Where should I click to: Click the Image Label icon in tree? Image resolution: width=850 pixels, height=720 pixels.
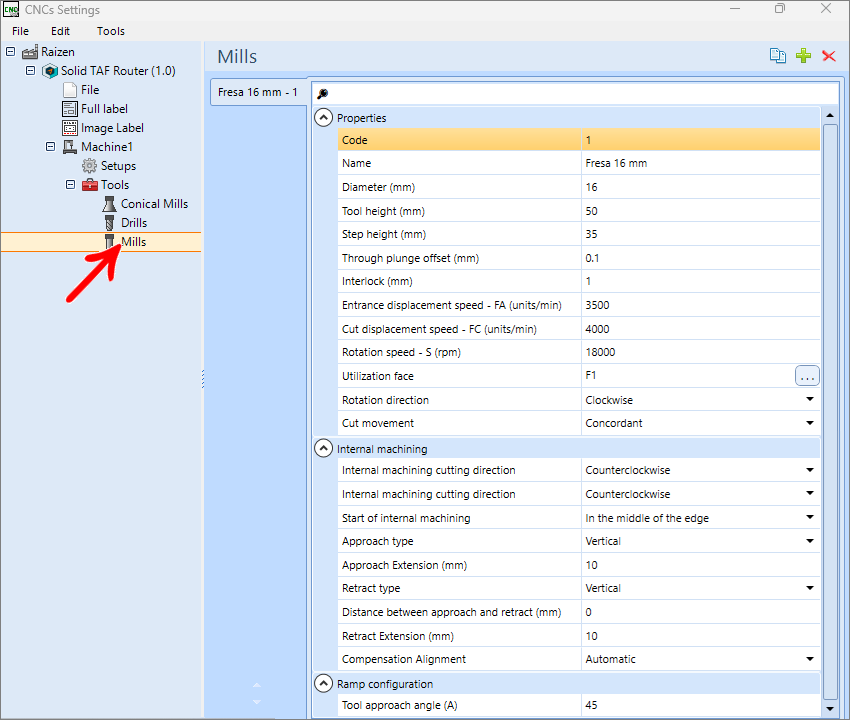(x=70, y=128)
